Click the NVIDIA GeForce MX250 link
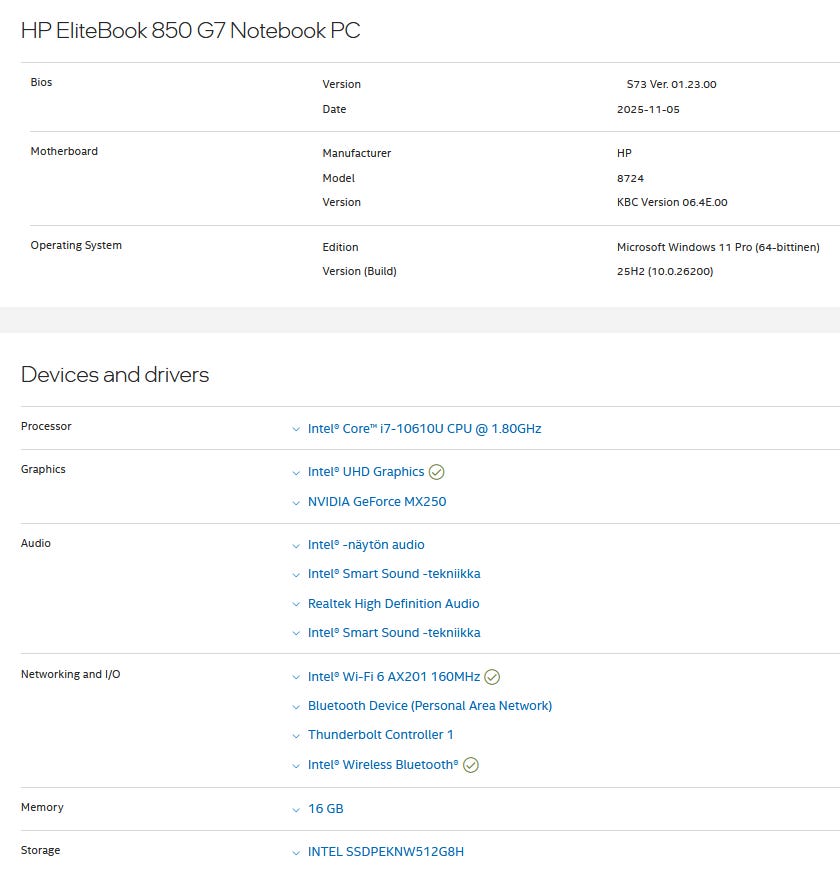840x871 pixels. 377,502
